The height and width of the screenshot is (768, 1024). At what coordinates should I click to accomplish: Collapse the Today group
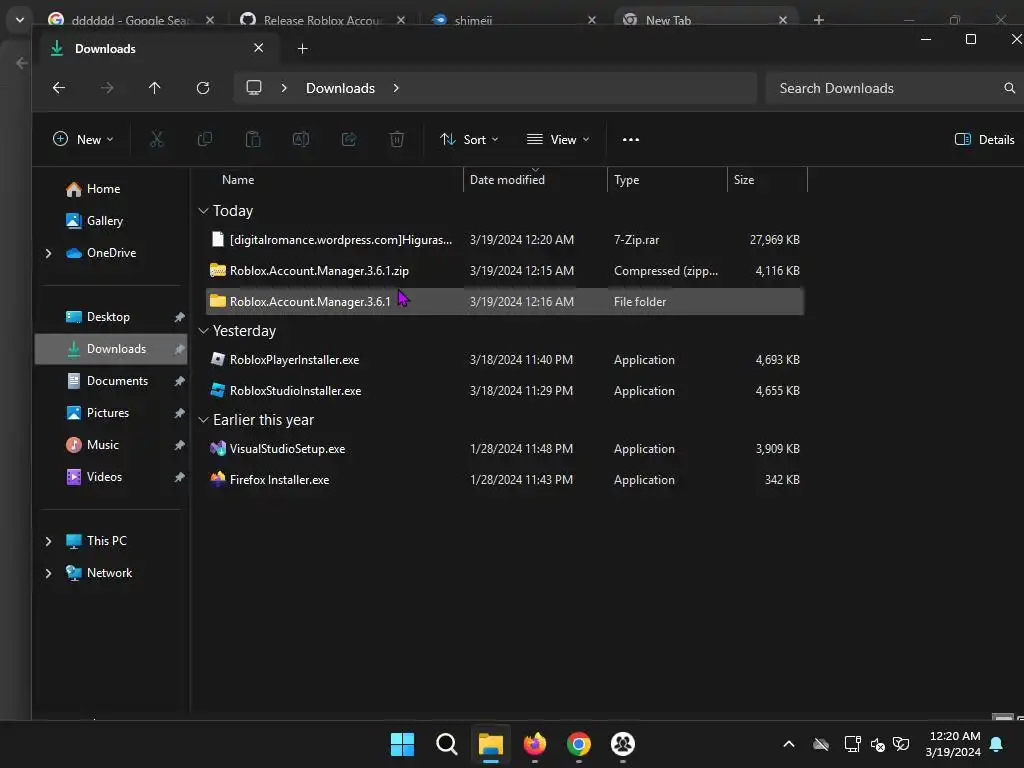tap(203, 210)
